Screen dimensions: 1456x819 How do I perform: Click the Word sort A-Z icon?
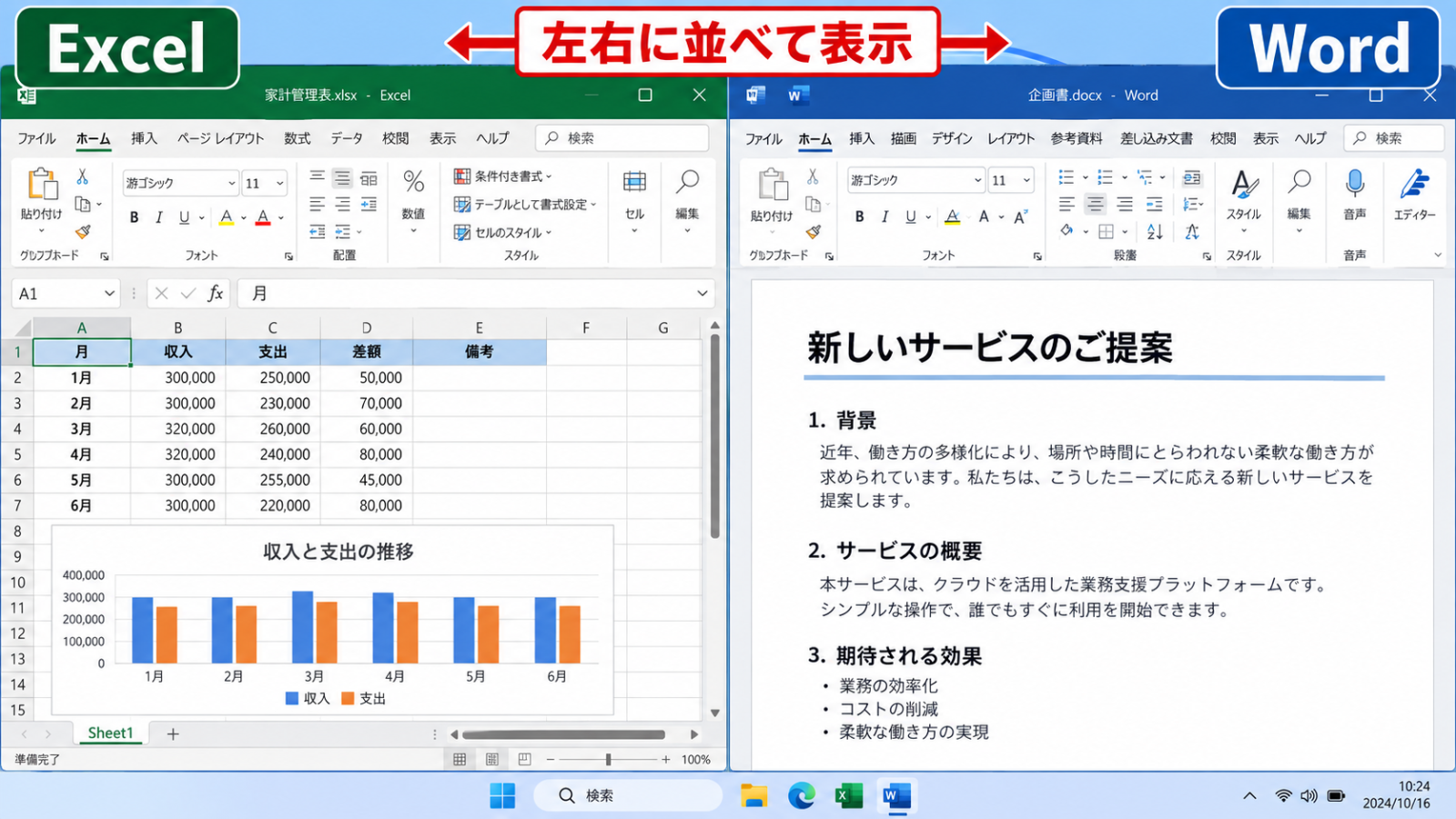click(x=1155, y=231)
